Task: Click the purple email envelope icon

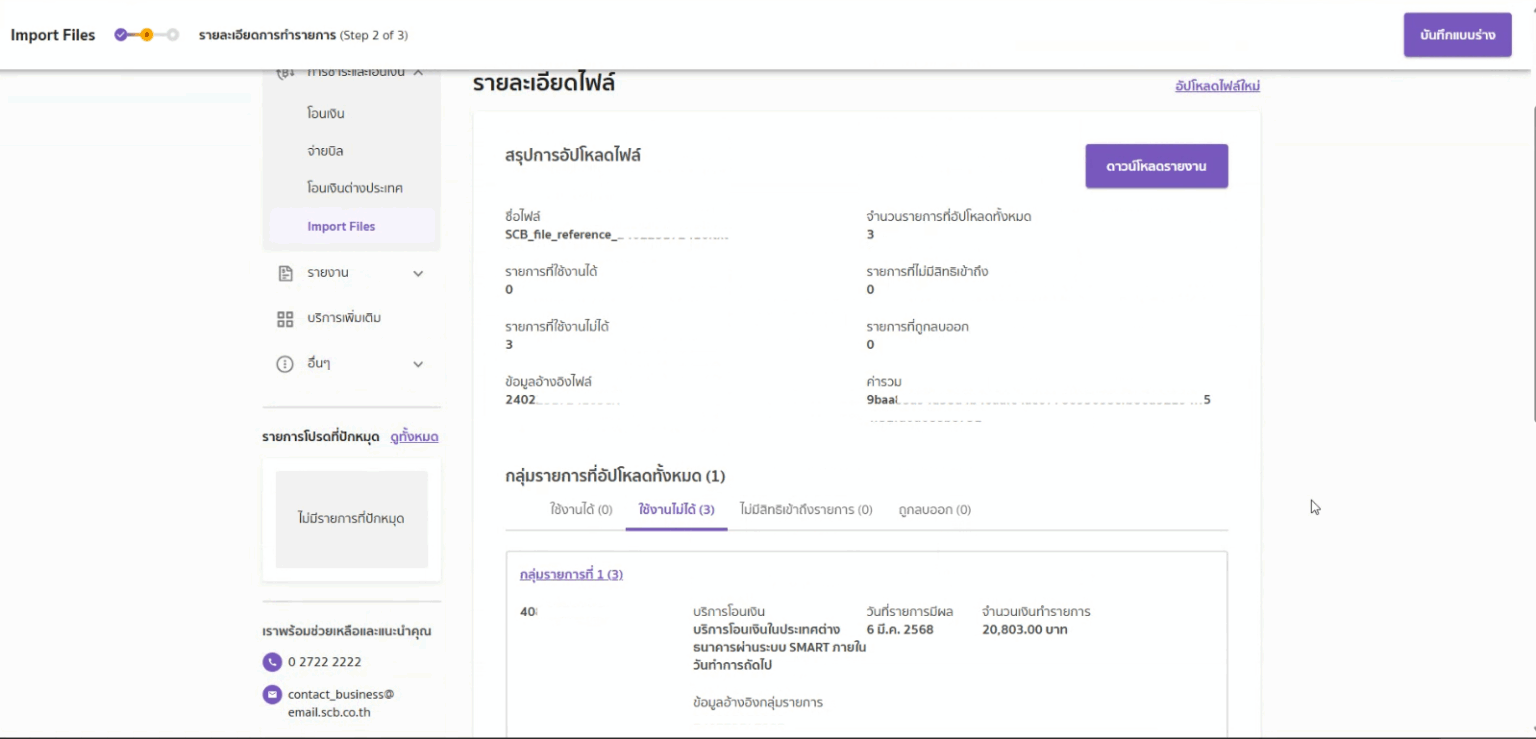Action: click(x=272, y=694)
